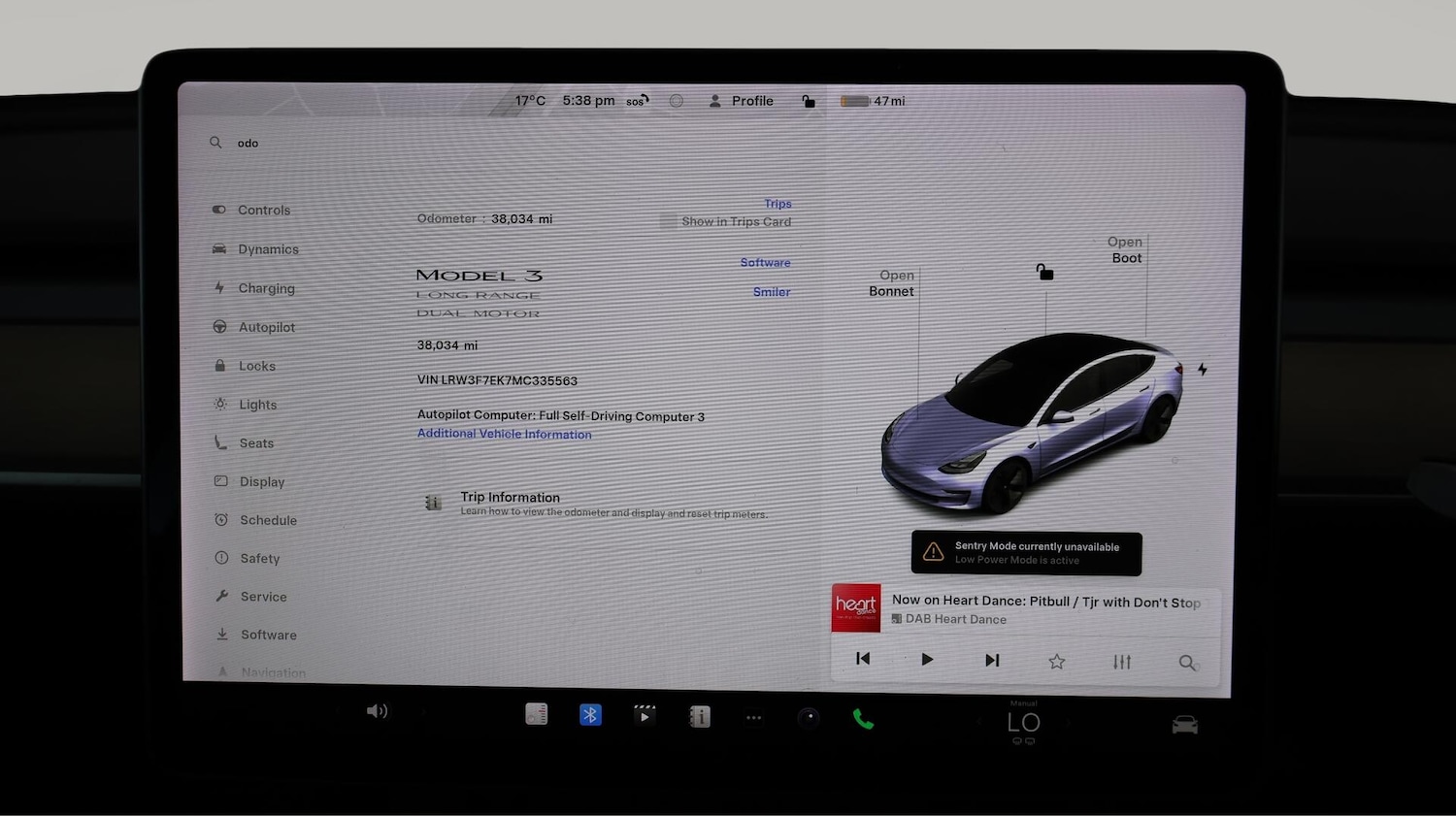Image resolution: width=1456 pixels, height=816 pixels.
Task: Tap the speaker volume icon
Action: (377, 711)
